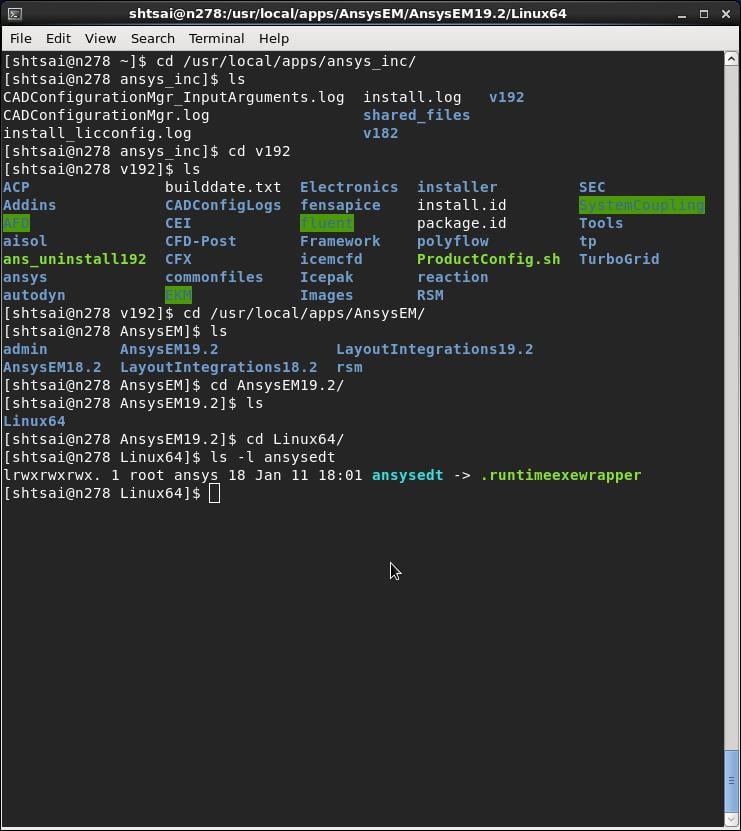This screenshot has width=741, height=831.
Task: Click the aisol directory entry
Action: click(x=25, y=241)
